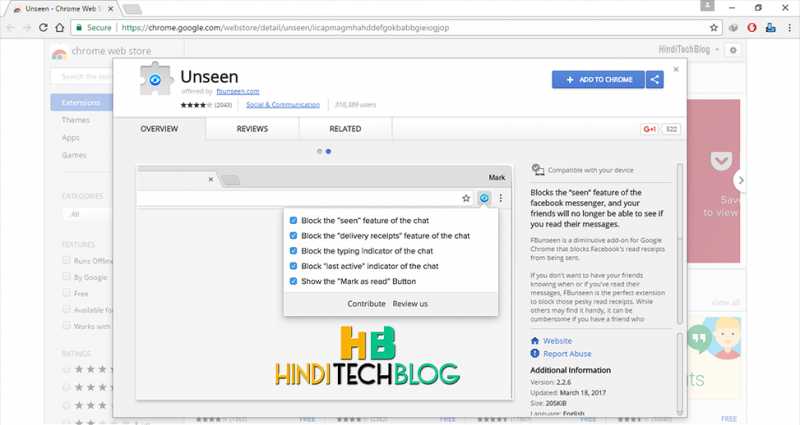Switch to the Related tab
Screen dimensions: 800x425
click(x=345, y=129)
